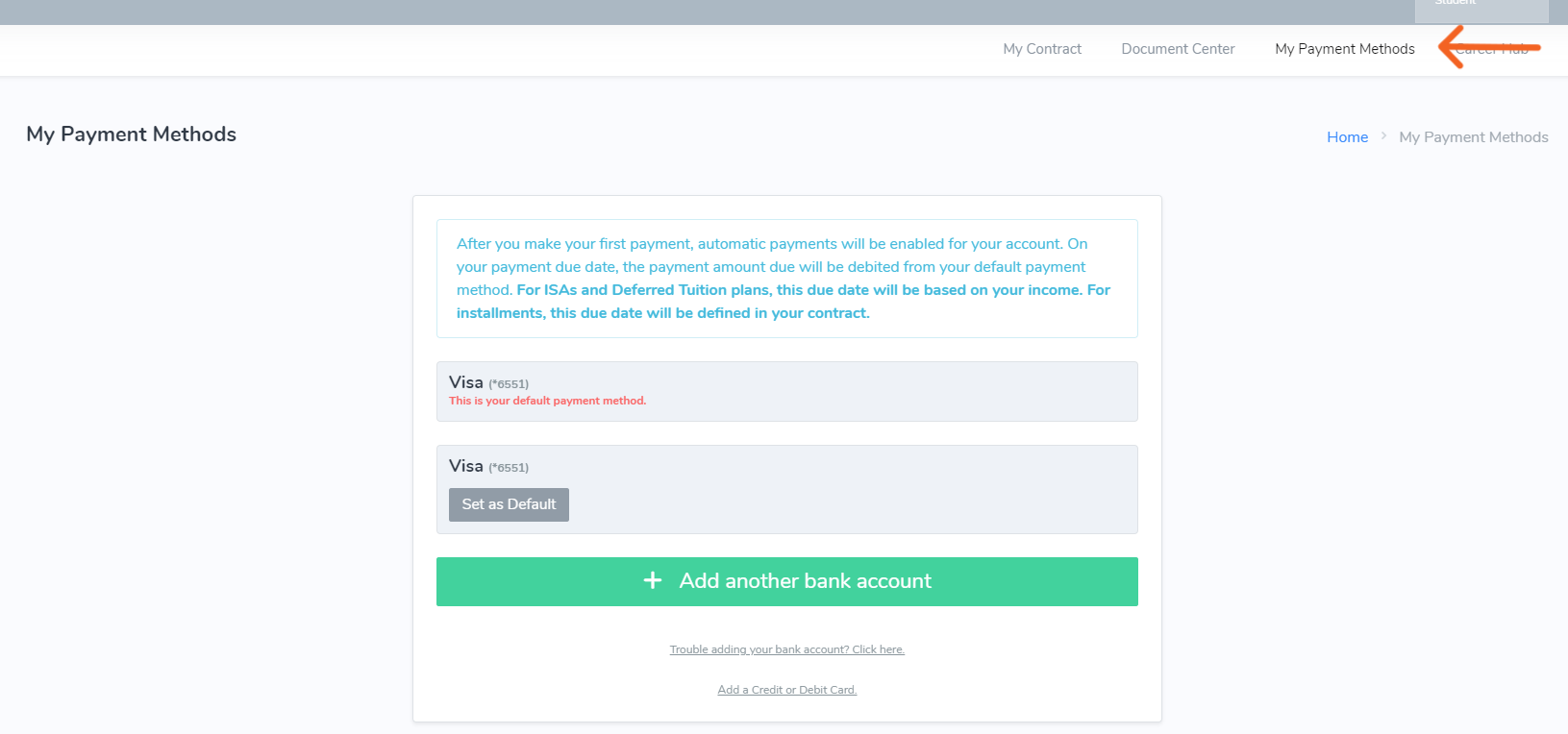1568x734 pixels.
Task: Select My Payment Methods in the top navigation
Action: click(1344, 49)
